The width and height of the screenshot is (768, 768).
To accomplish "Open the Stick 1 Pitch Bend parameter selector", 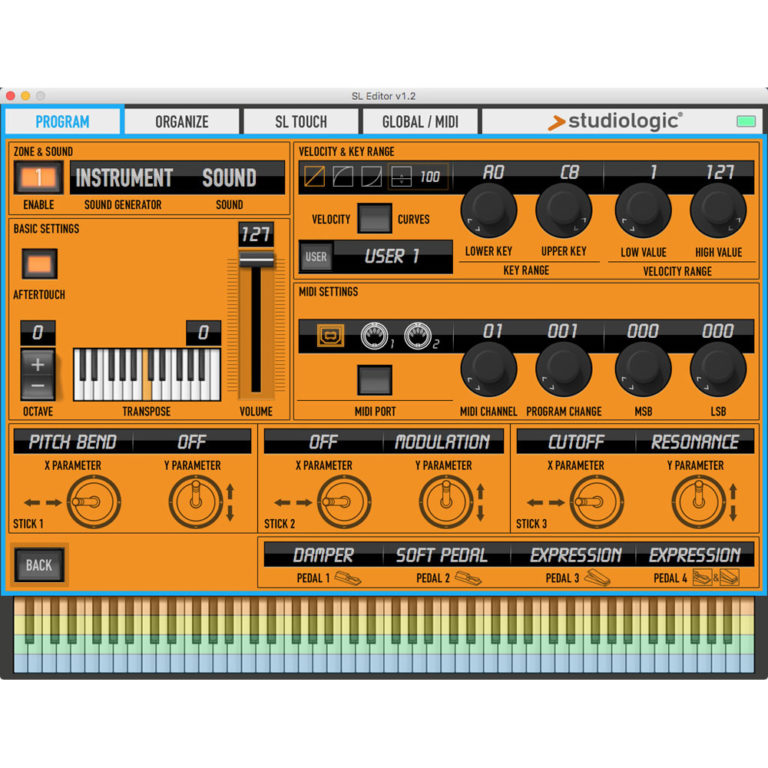I will pyautogui.click(x=72, y=441).
